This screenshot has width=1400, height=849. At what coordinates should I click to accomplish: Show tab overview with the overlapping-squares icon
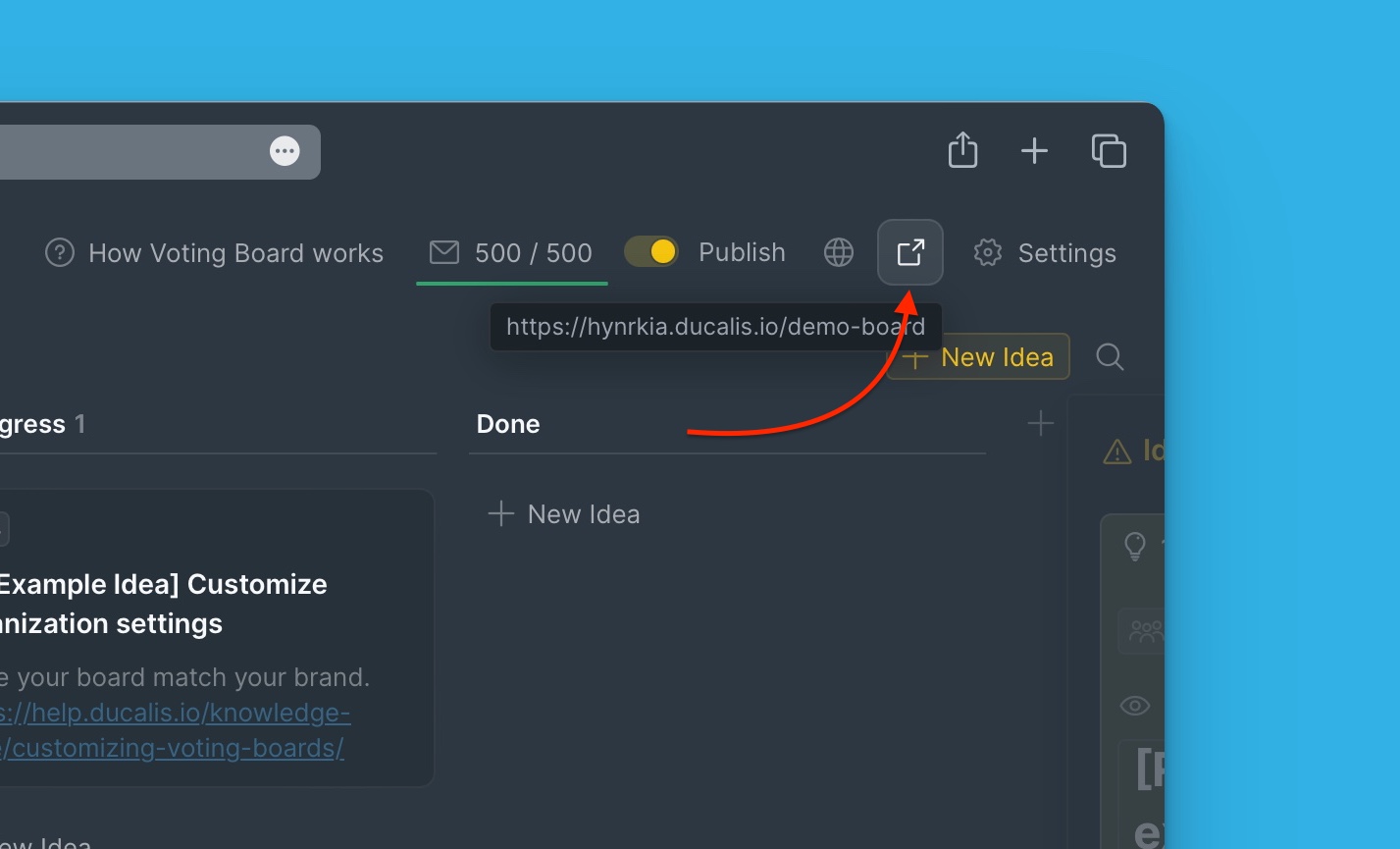point(1109,150)
